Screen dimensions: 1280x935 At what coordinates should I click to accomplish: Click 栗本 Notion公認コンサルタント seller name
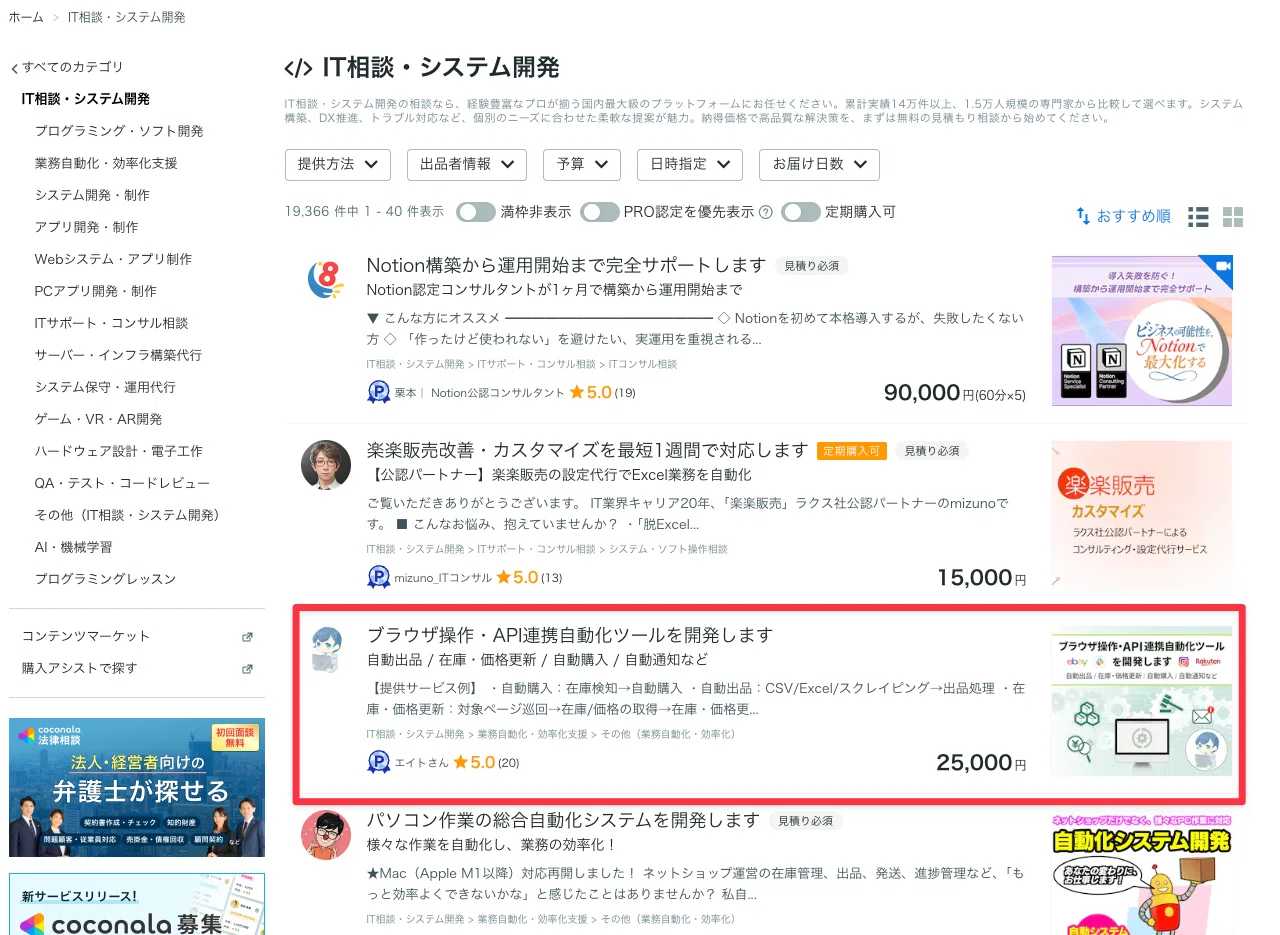pos(479,393)
